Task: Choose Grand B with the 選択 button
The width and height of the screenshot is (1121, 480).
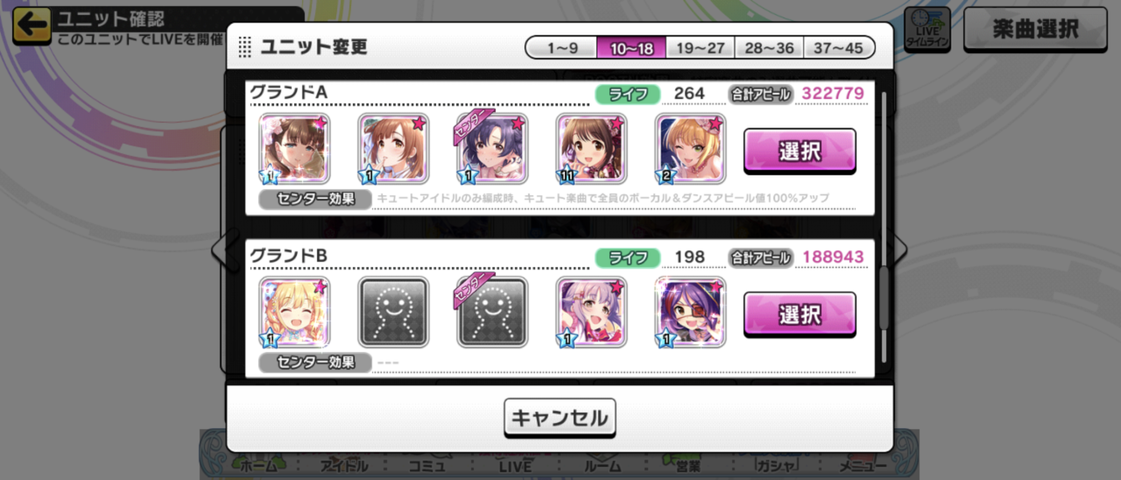Action: point(800,315)
